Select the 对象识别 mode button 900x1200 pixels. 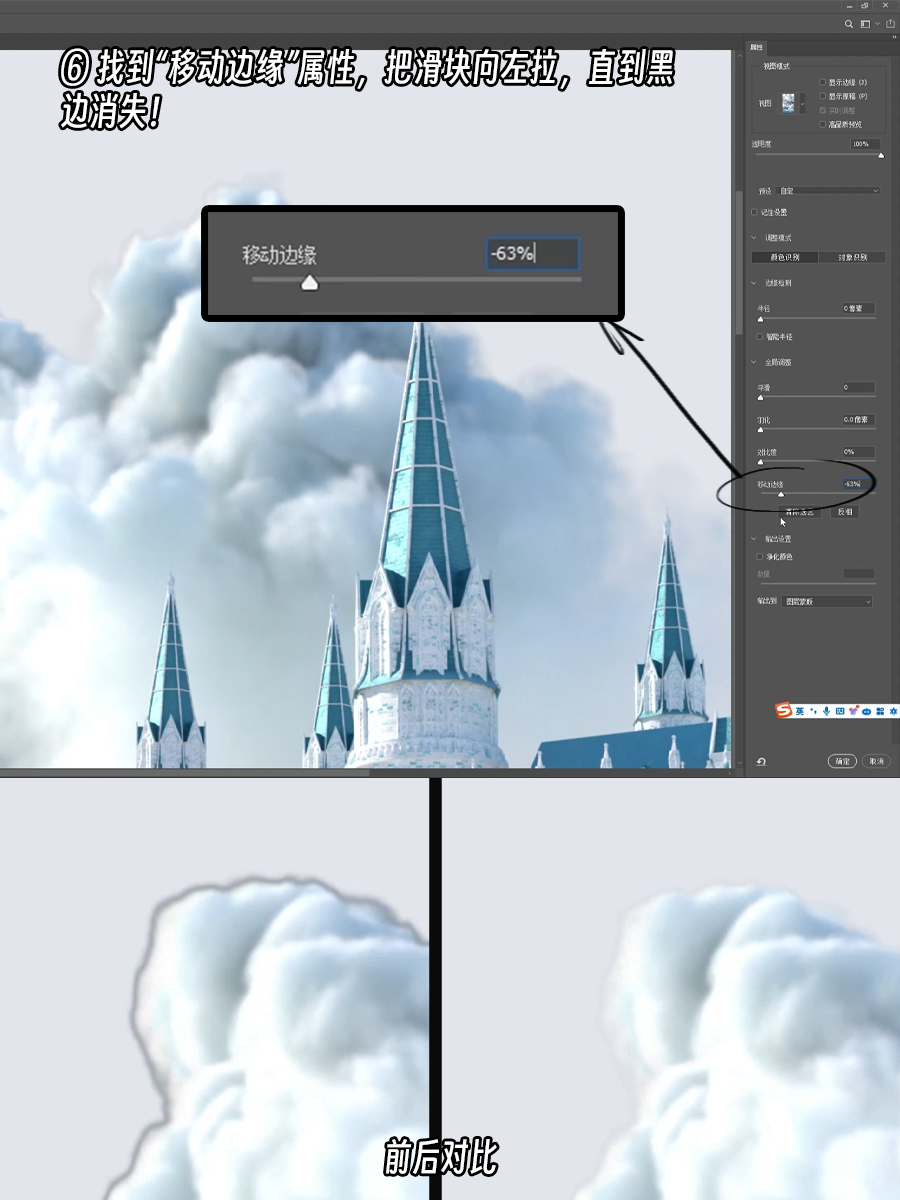pos(852,257)
